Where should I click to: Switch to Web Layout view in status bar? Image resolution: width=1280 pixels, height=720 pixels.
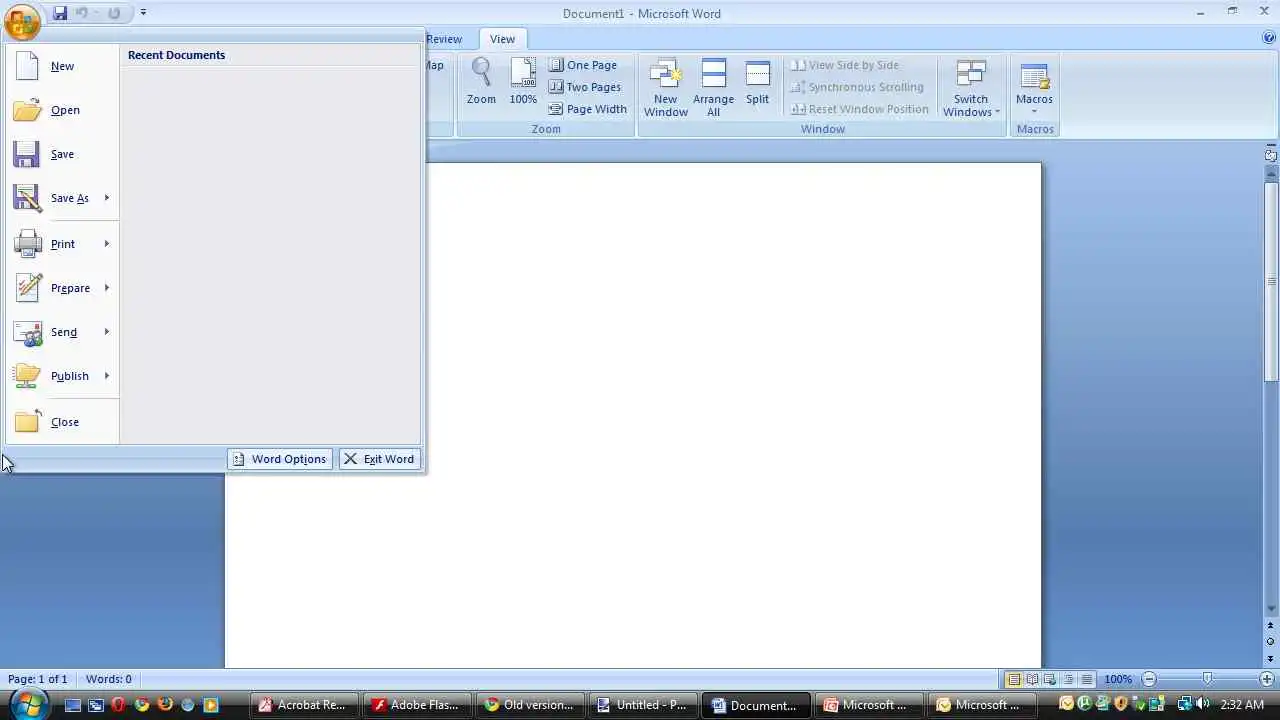coord(1050,679)
